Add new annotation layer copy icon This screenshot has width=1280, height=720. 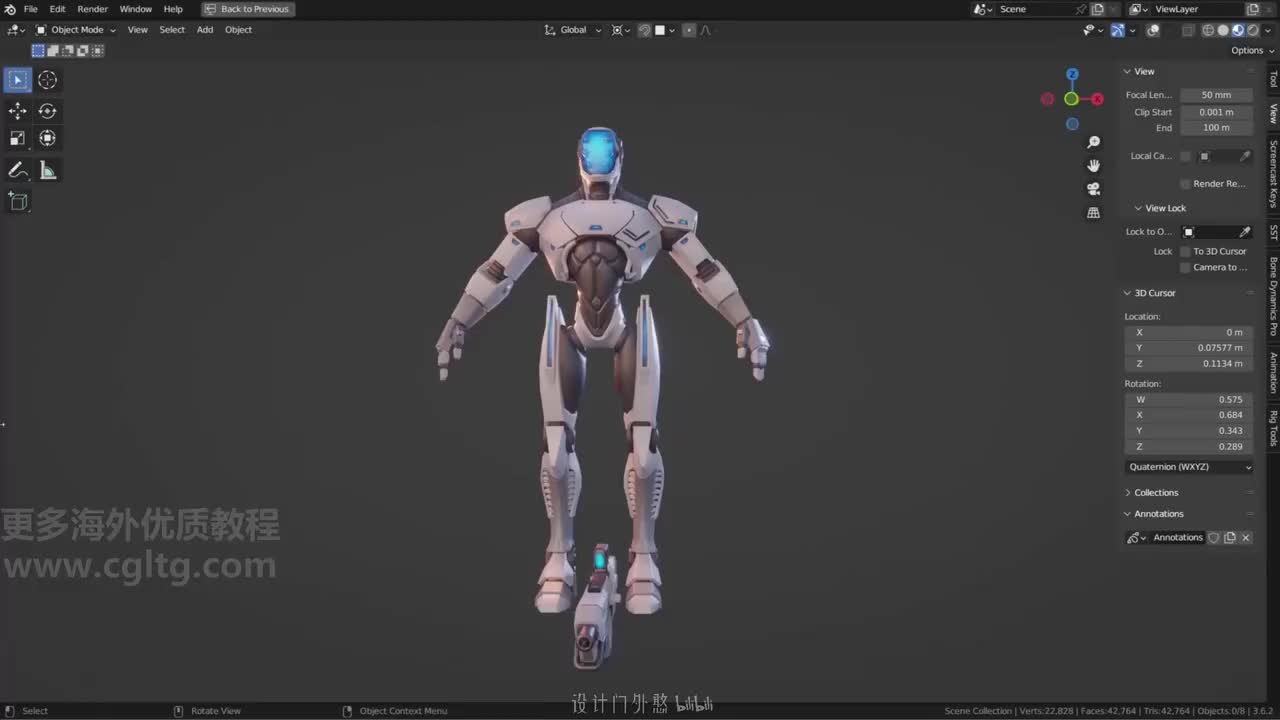tap(1230, 538)
